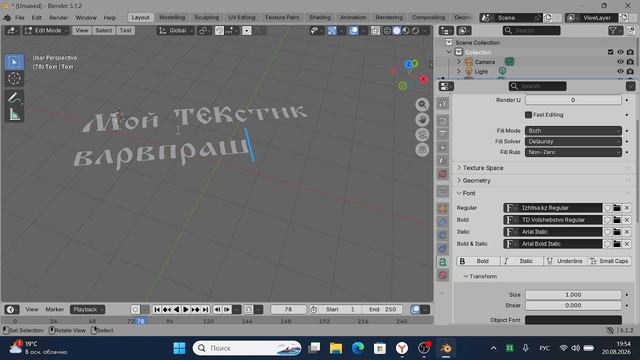Open the File menu
Screen dimensions: 640x360
20,18
